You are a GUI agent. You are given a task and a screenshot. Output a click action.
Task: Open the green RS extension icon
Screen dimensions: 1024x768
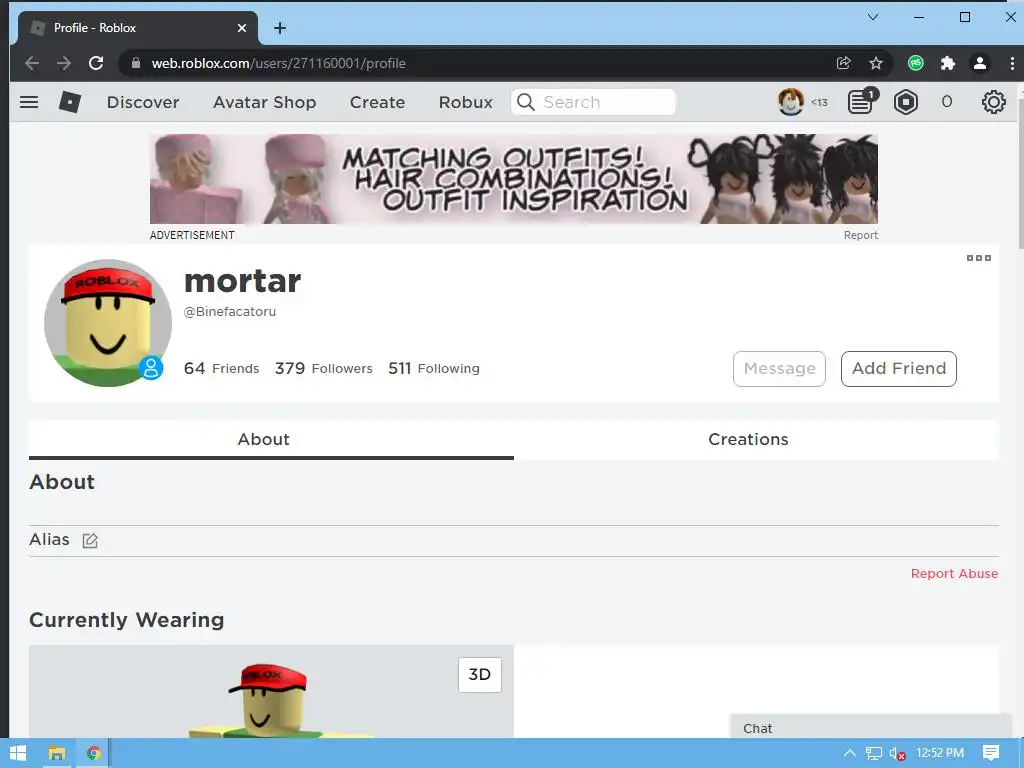click(916, 63)
